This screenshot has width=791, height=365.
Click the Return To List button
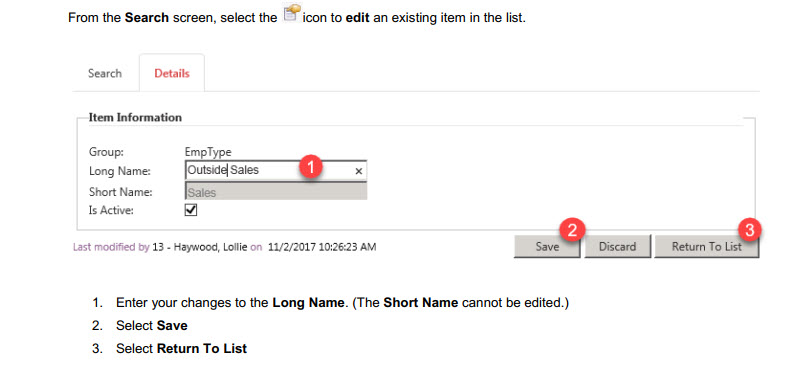pos(707,247)
